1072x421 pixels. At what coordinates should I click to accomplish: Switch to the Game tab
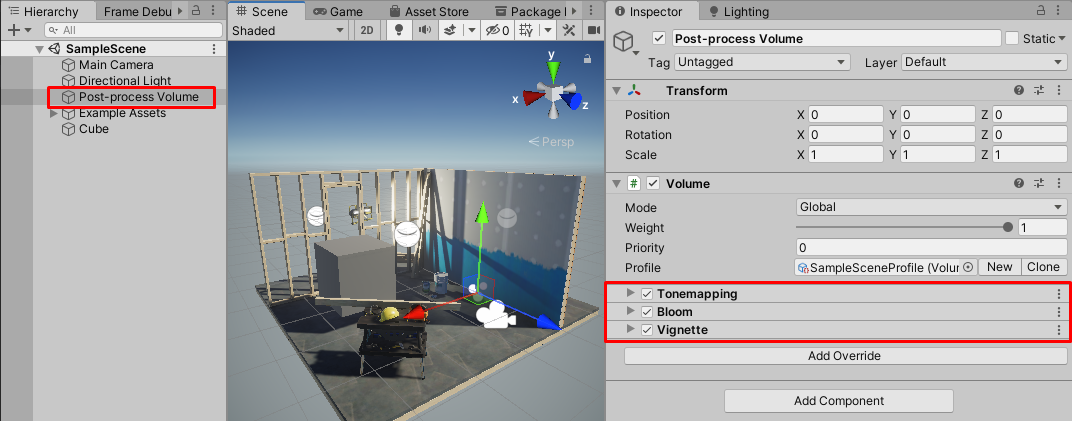pos(337,12)
